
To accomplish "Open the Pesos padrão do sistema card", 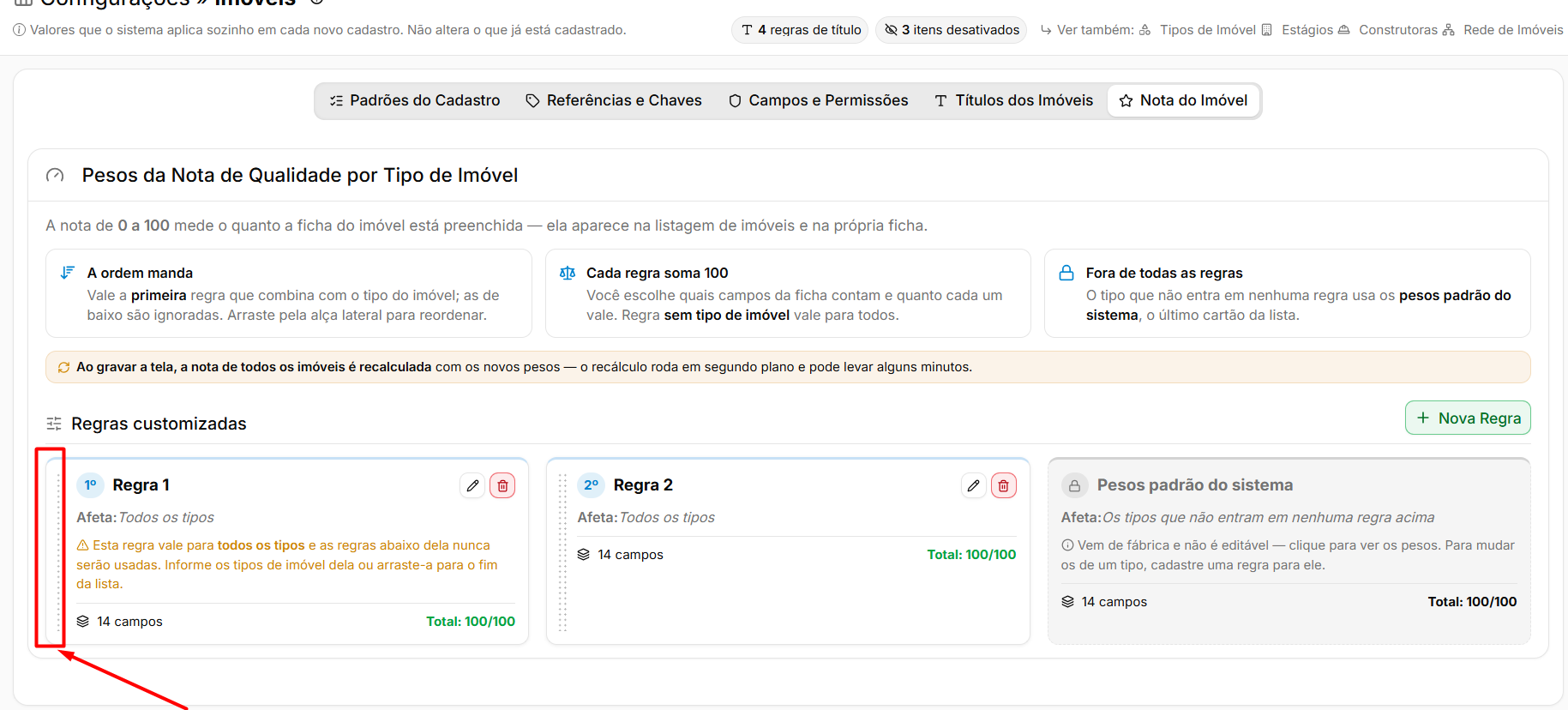I will (1289, 551).
